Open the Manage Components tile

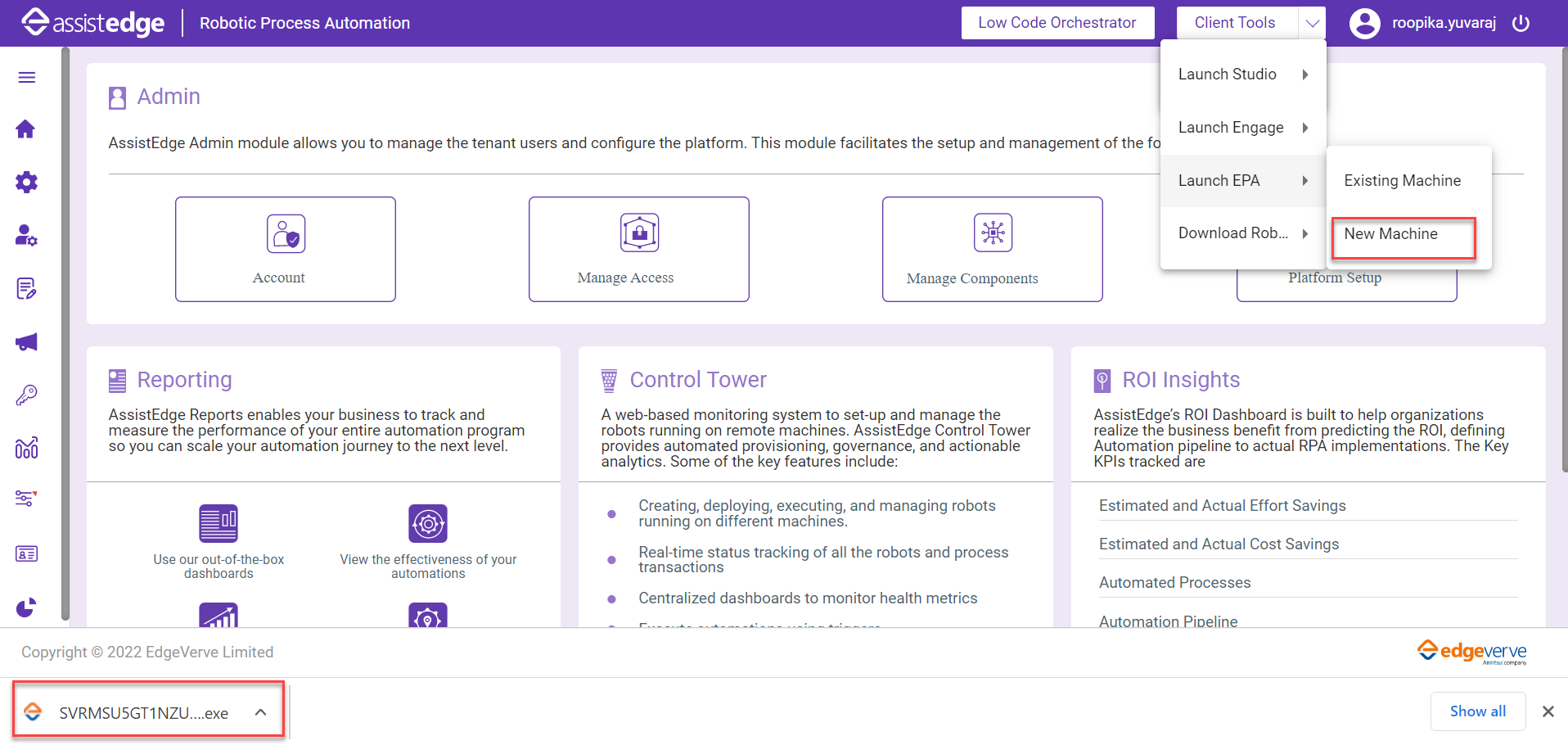(992, 249)
